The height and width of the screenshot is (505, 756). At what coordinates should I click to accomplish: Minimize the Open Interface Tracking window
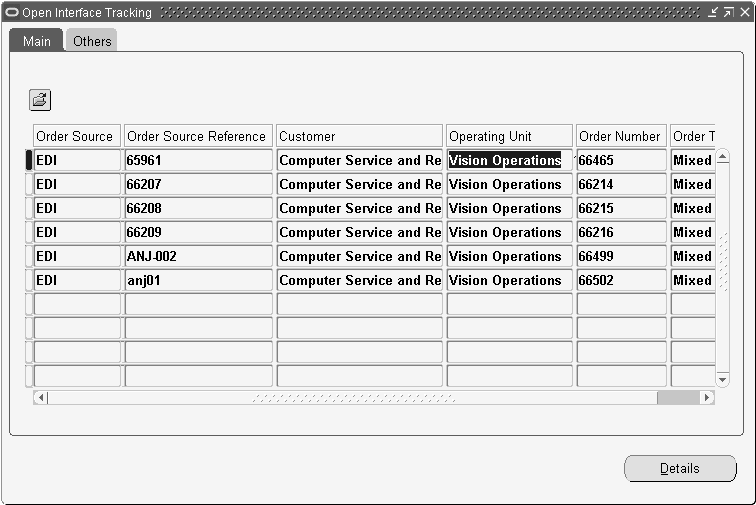(713, 12)
